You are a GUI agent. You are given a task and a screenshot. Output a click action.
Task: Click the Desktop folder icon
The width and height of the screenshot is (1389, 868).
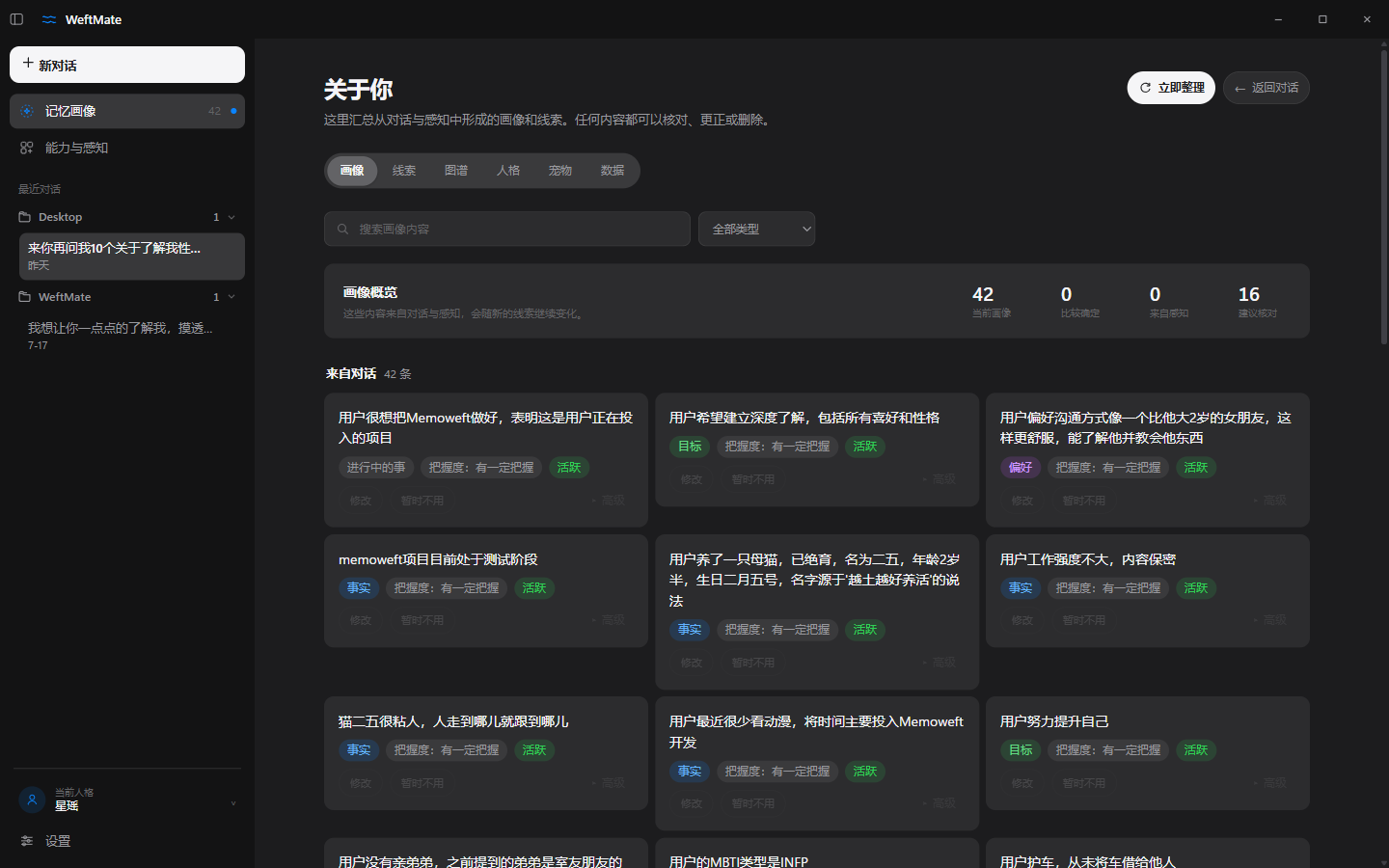[x=25, y=217]
